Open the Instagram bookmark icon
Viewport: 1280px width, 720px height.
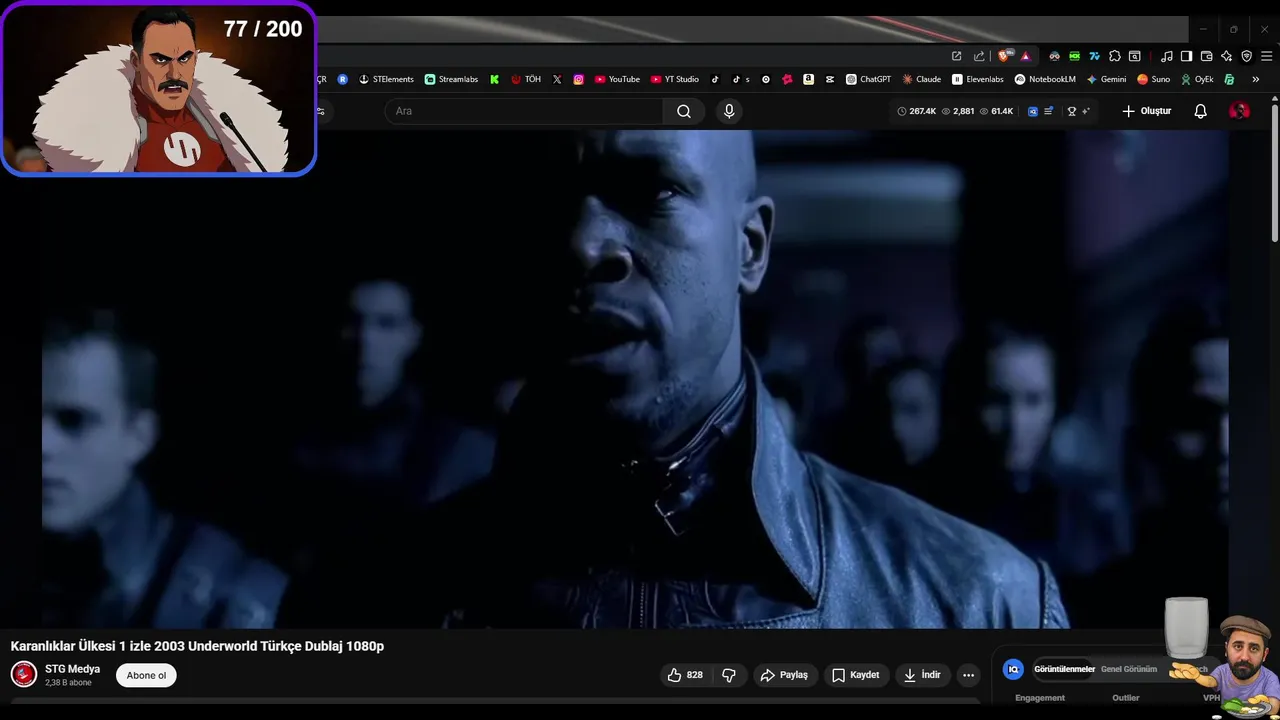(578, 79)
